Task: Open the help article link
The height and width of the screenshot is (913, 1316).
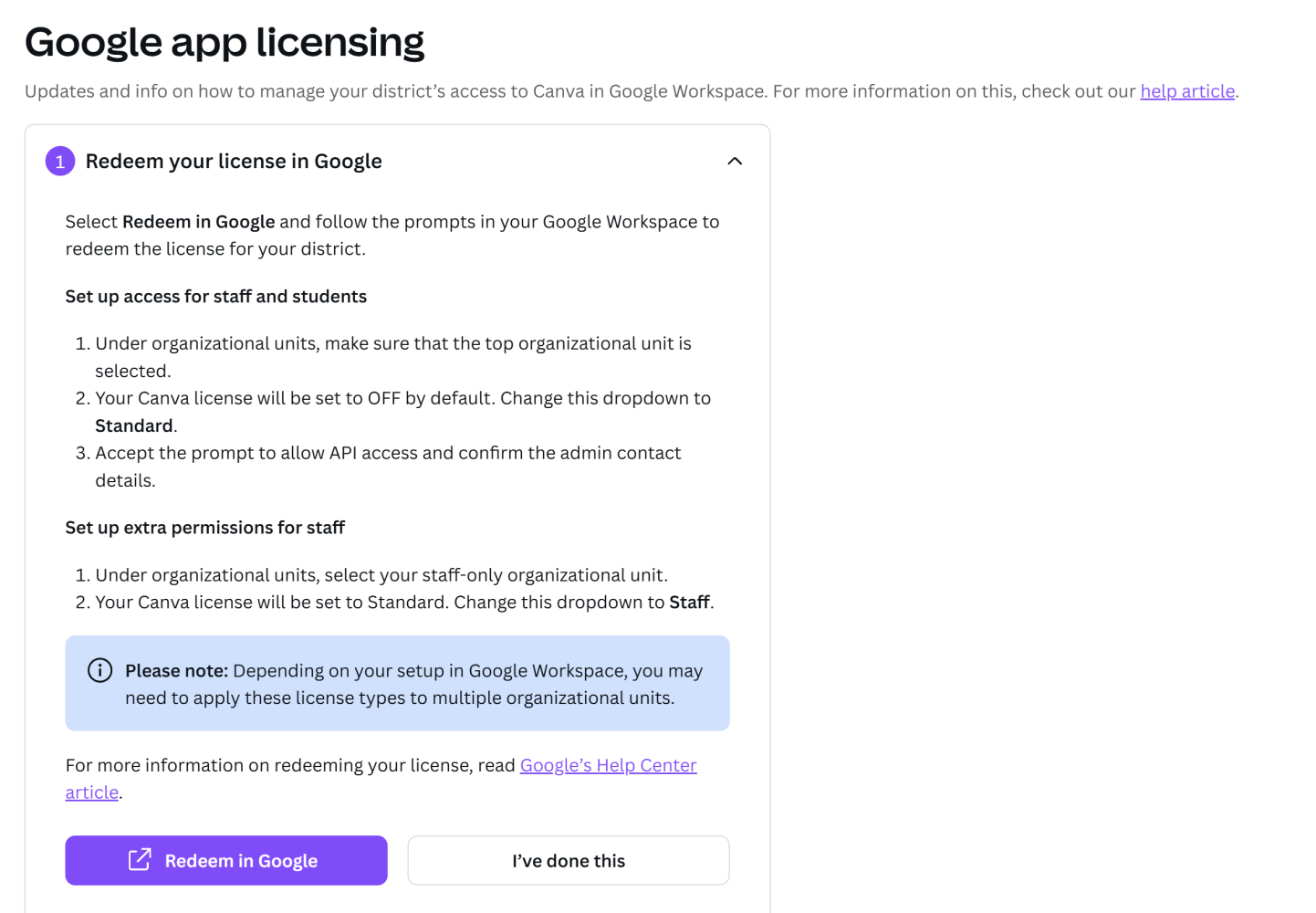Action: point(1187,91)
